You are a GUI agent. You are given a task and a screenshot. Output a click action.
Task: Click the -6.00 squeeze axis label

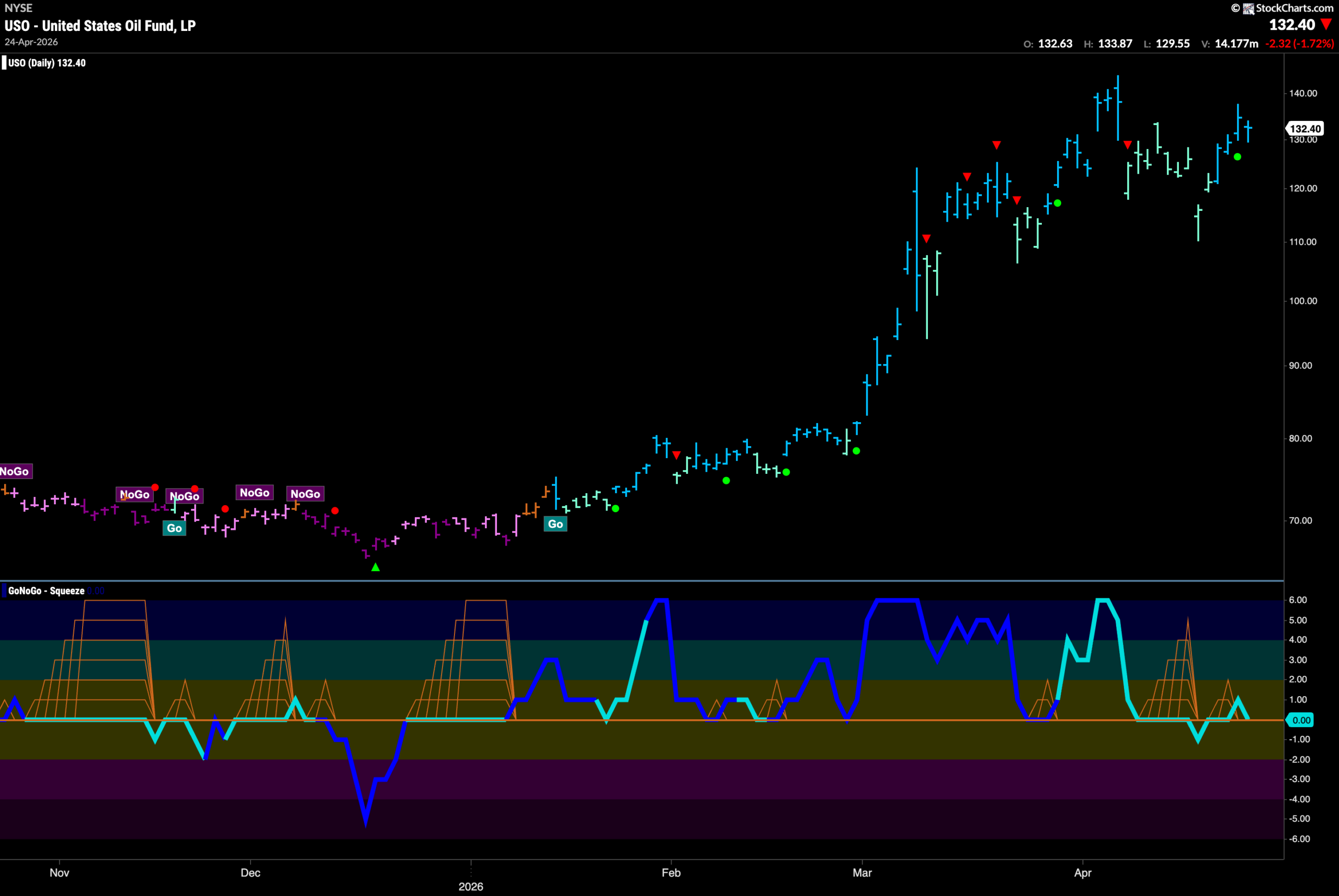(1299, 839)
